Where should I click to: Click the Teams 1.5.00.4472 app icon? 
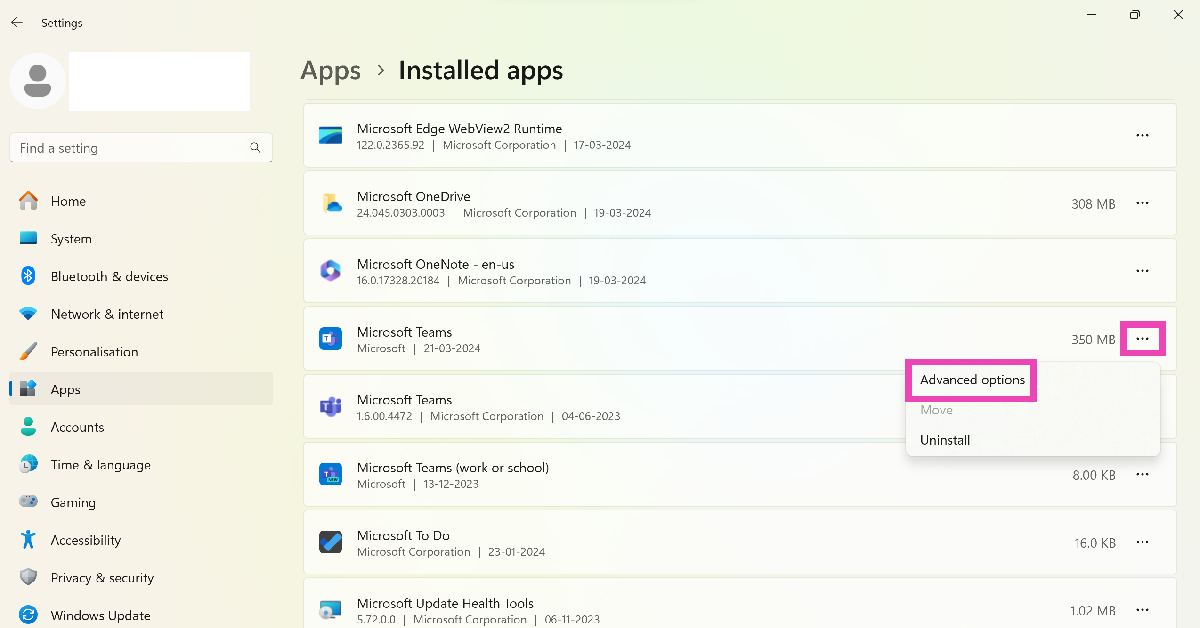coord(331,407)
